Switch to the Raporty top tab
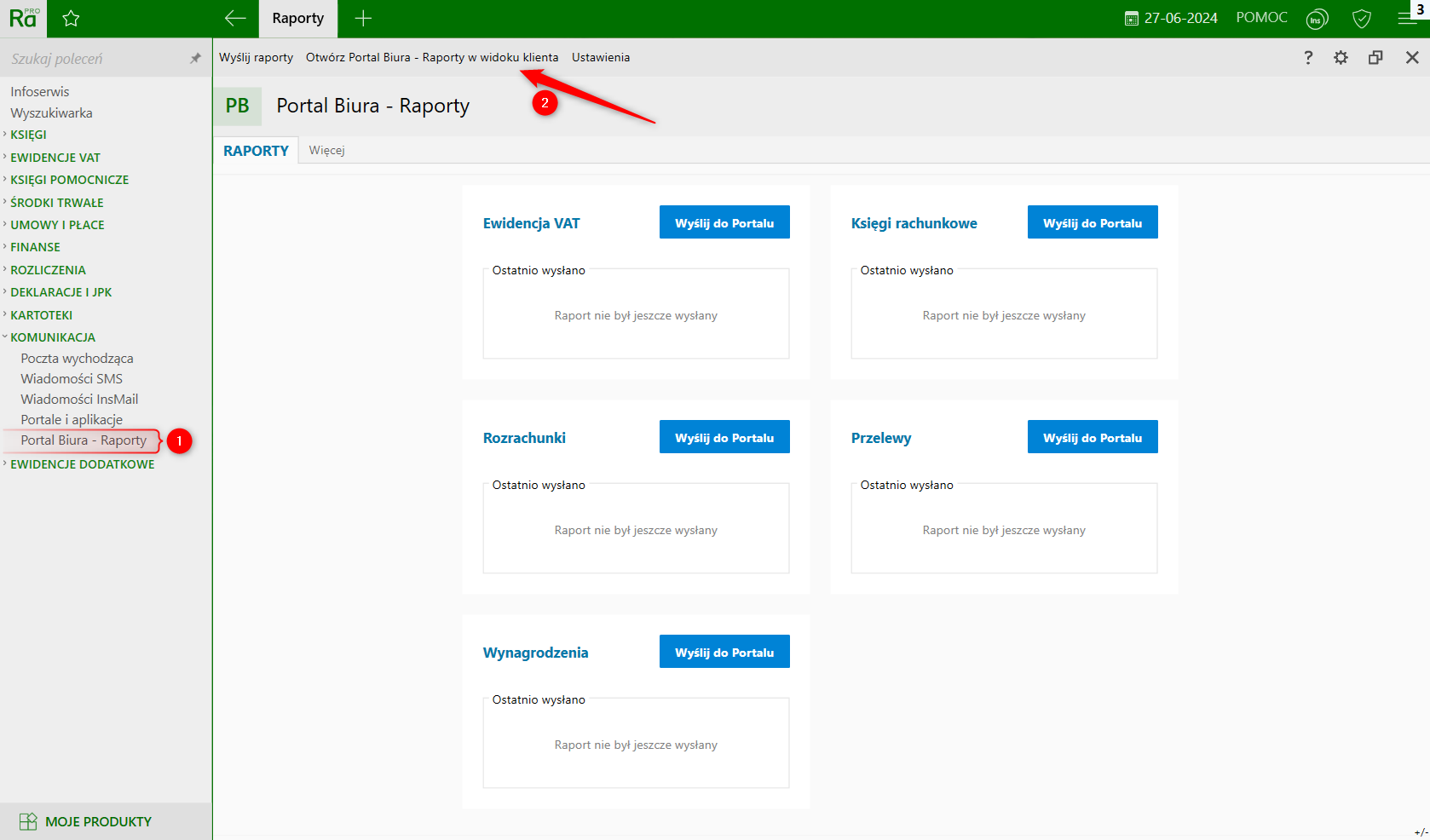This screenshot has width=1430, height=840. click(298, 18)
